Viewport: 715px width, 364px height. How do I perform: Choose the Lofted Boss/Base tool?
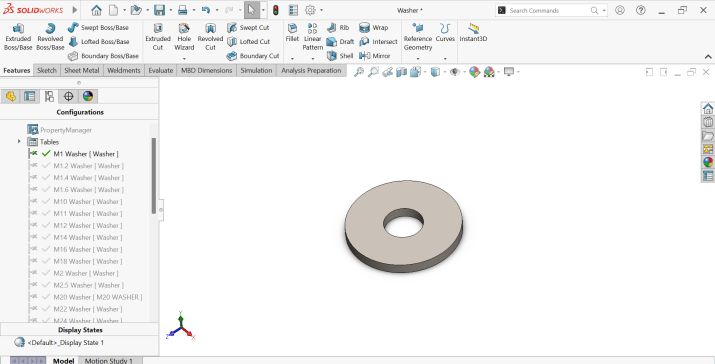point(98,42)
